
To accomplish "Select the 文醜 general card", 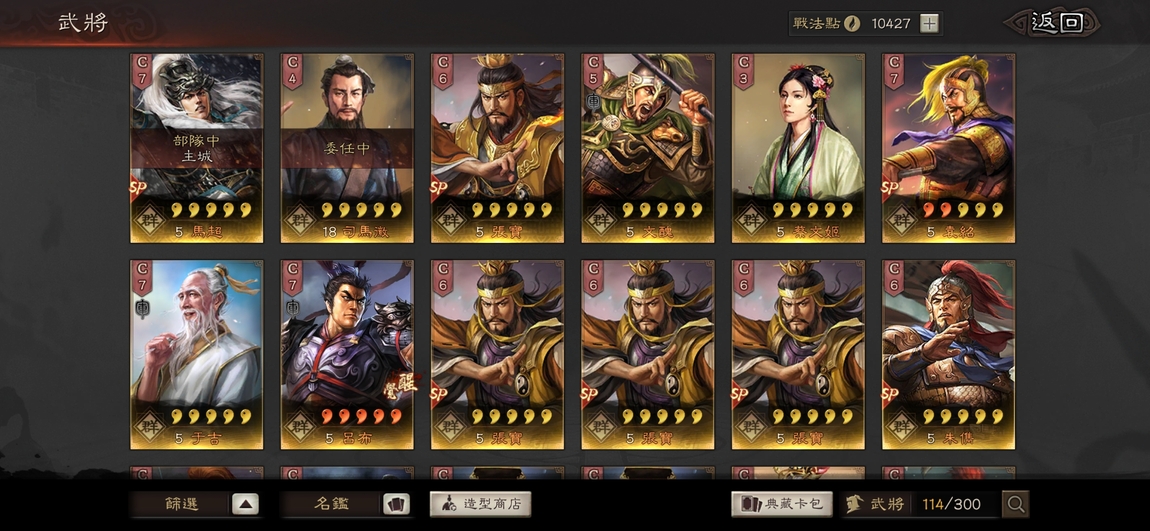I will (648, 148).
